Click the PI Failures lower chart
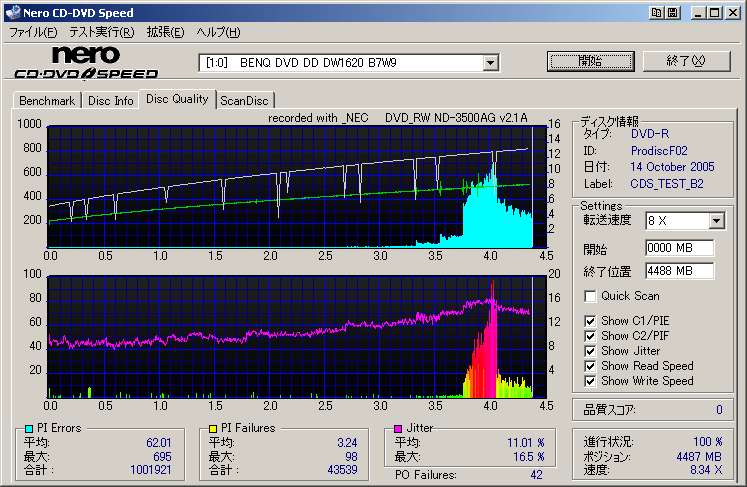The width and height of the screenshot is (747, 487). click(297, 337)
